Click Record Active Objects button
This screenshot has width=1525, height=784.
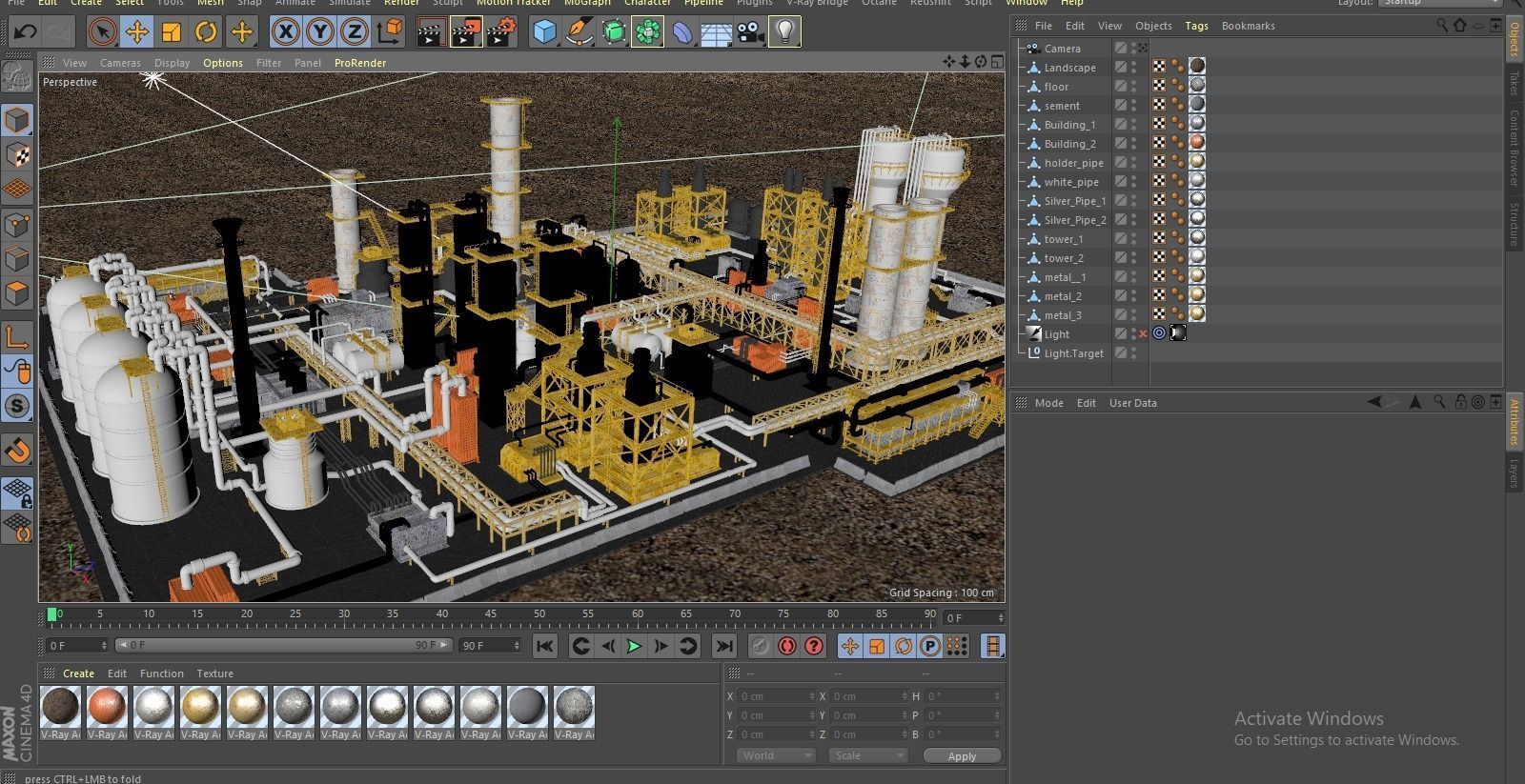760,646
